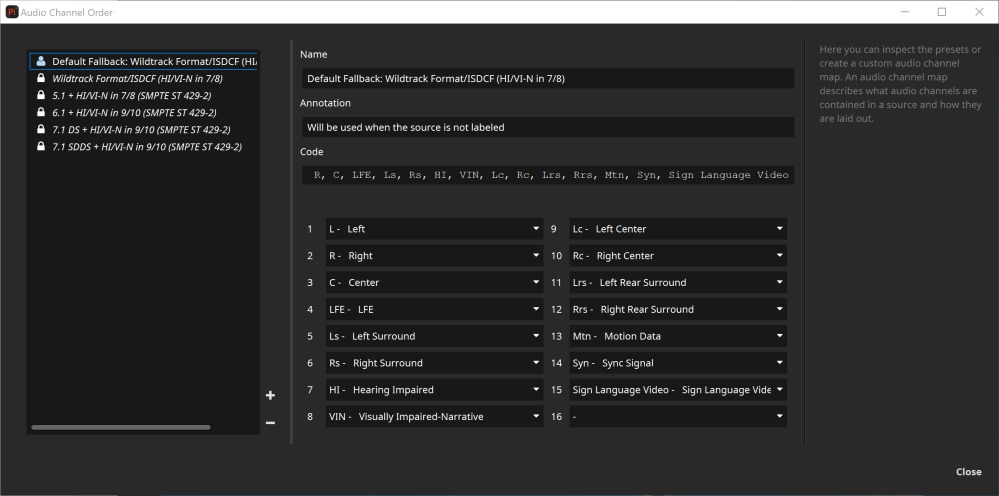Click the plus icon to add preset
The height and width of the screenshot is (496, 999).
pos(270,396)
